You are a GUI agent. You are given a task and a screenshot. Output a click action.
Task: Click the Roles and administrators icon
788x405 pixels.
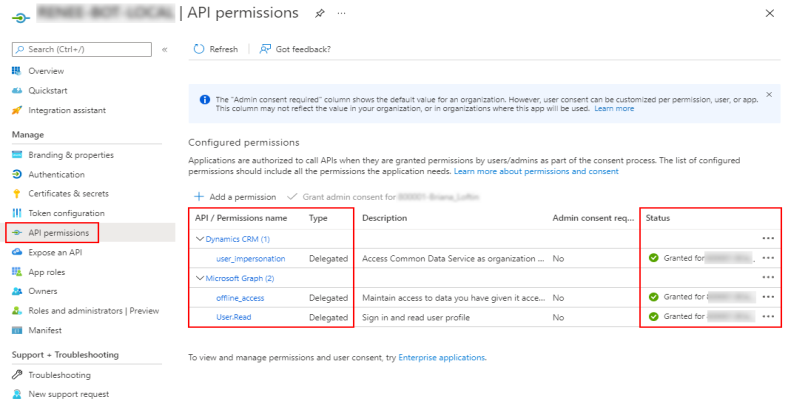17,311
